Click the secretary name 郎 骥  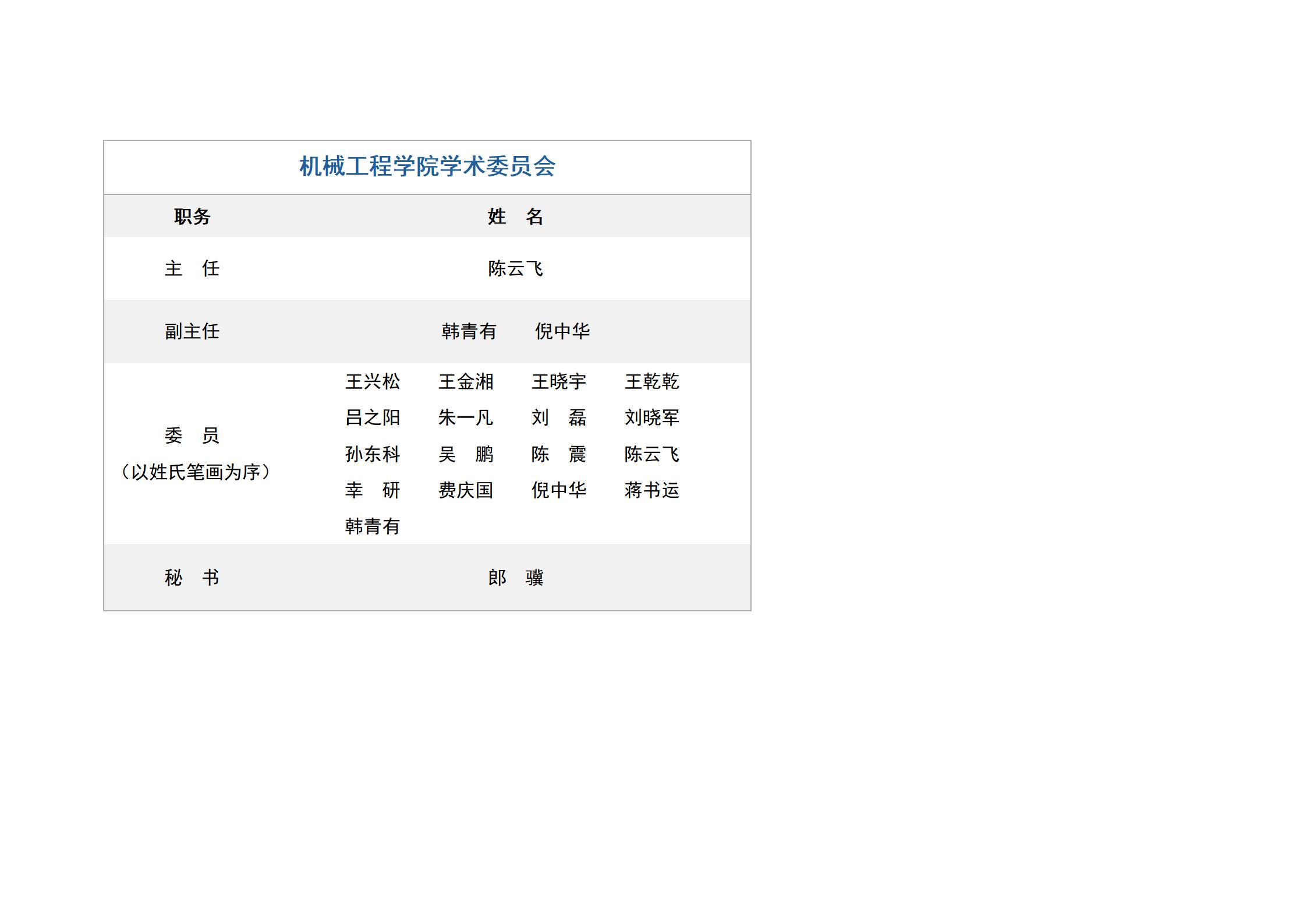coord(515,578)
